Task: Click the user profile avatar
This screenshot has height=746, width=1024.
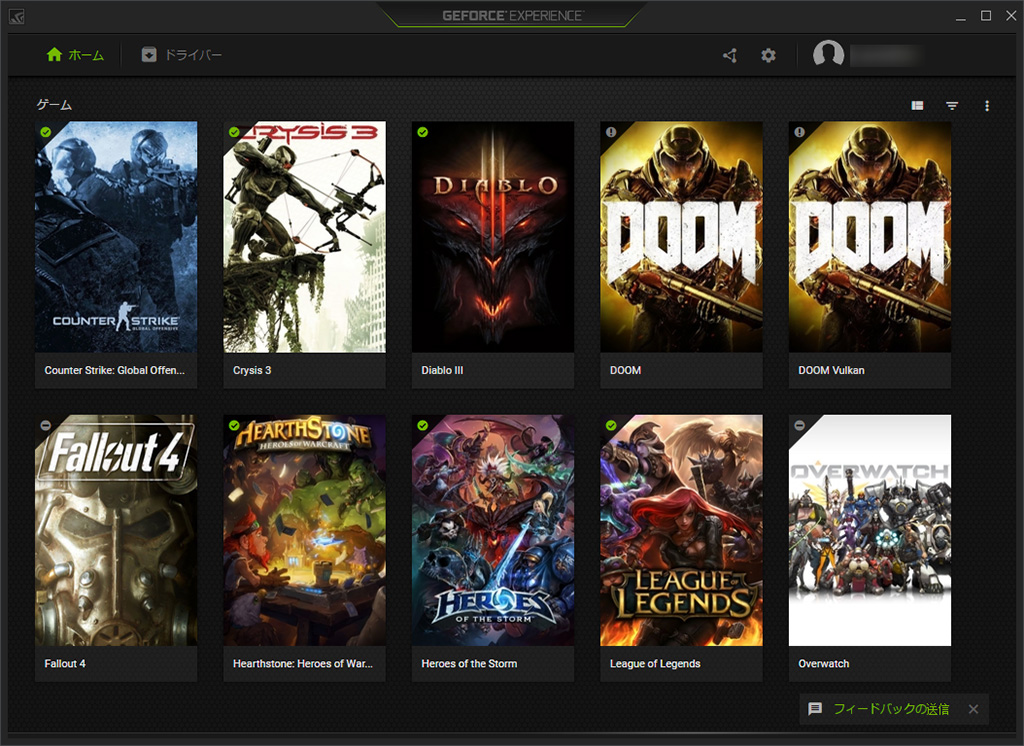Action: (828, 54)
